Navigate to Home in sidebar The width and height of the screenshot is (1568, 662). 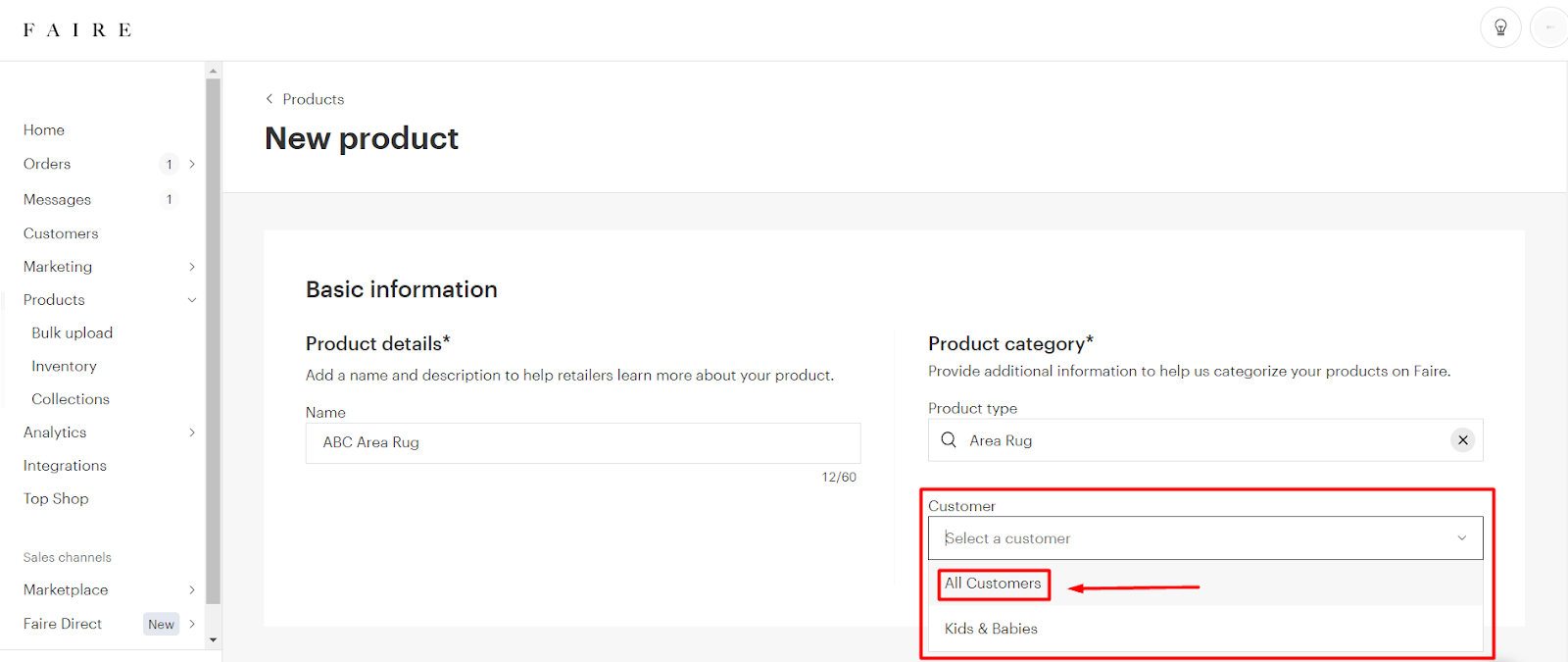tap(44, 130)
